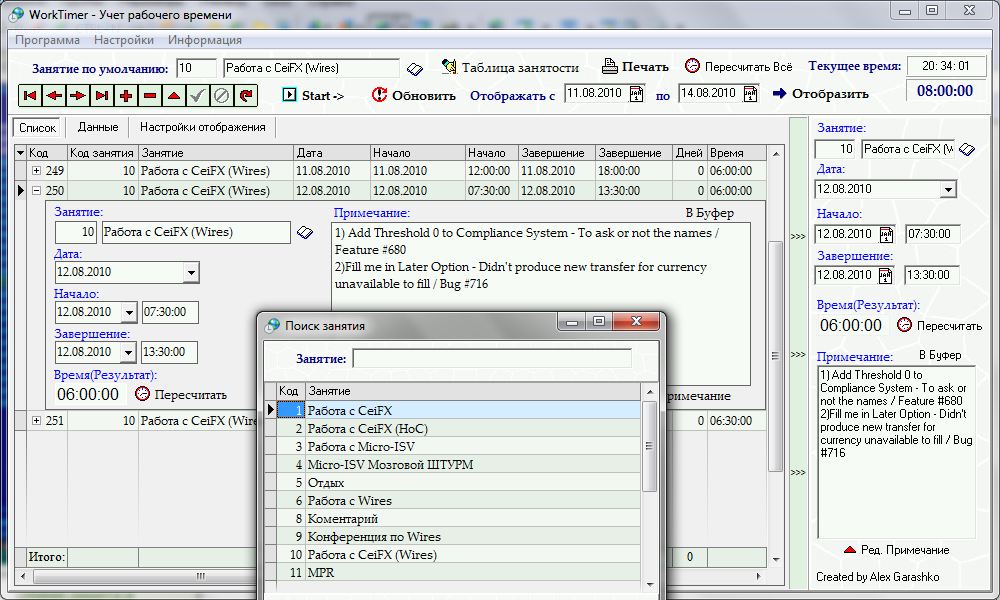Open the Настройки menu
This screenshot has height=600, width=1000.
click(x=124, y=40)
